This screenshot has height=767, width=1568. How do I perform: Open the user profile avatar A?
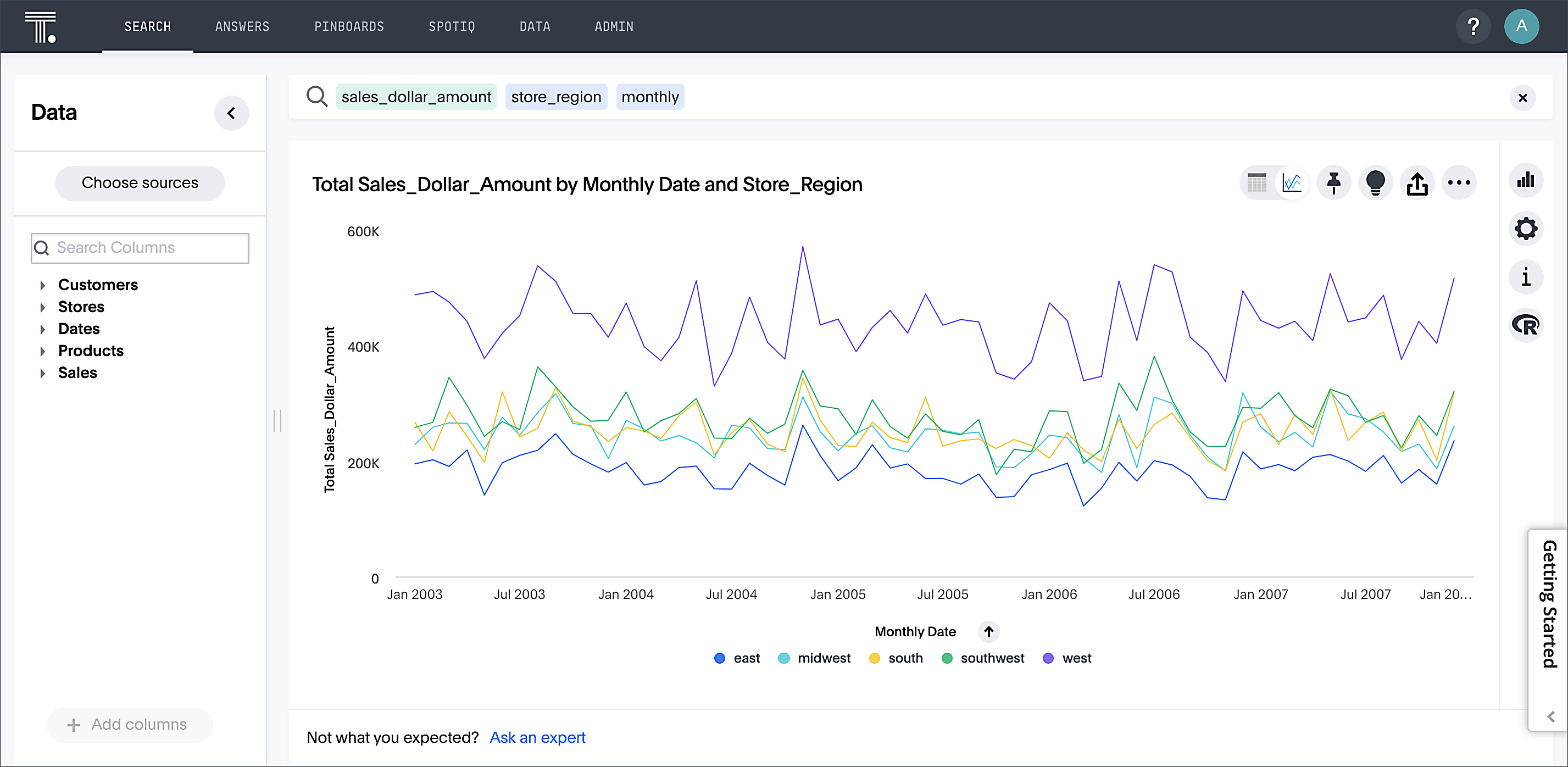pyautogui.click(x=1521, y=26)
